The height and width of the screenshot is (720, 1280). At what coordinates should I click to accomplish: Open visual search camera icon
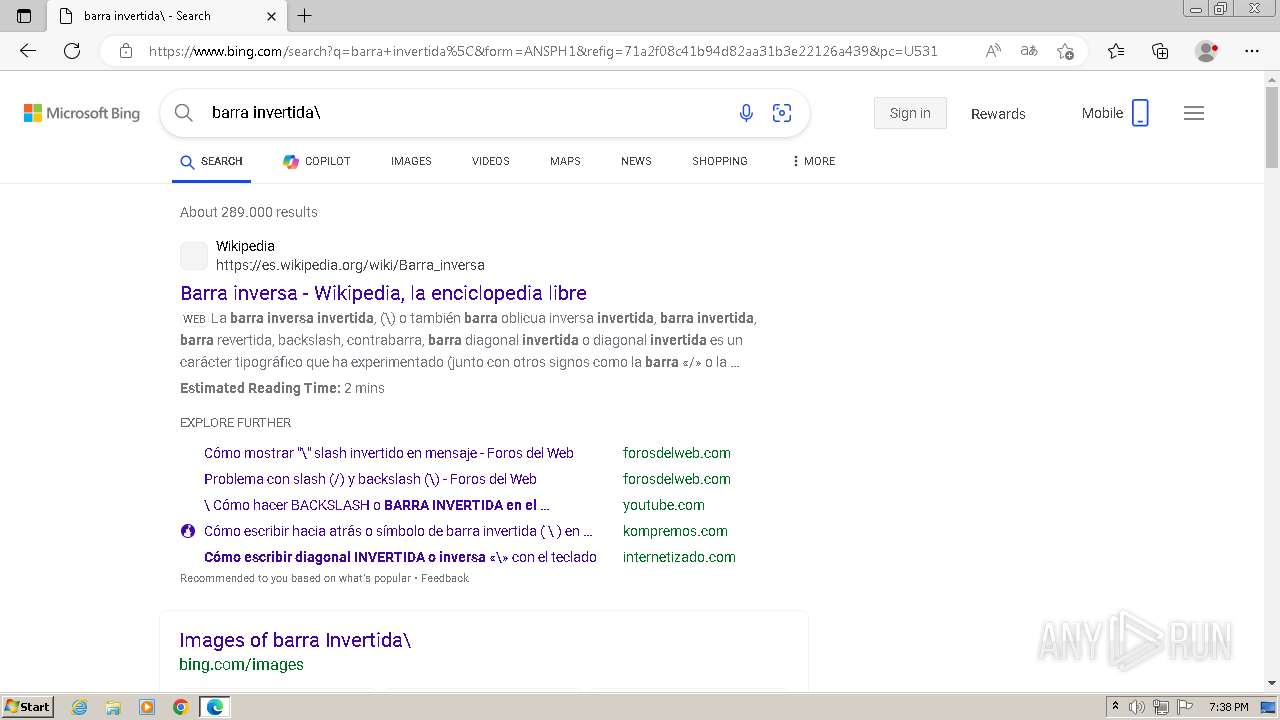coord(782,113)
